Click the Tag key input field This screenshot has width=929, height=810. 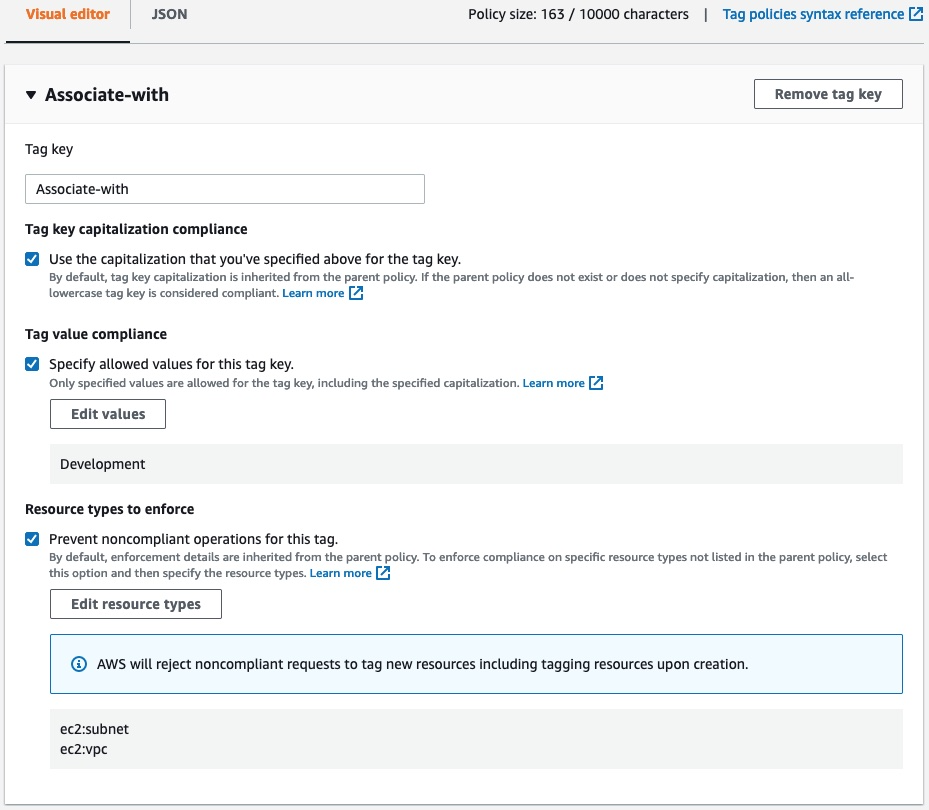(224, 188)
